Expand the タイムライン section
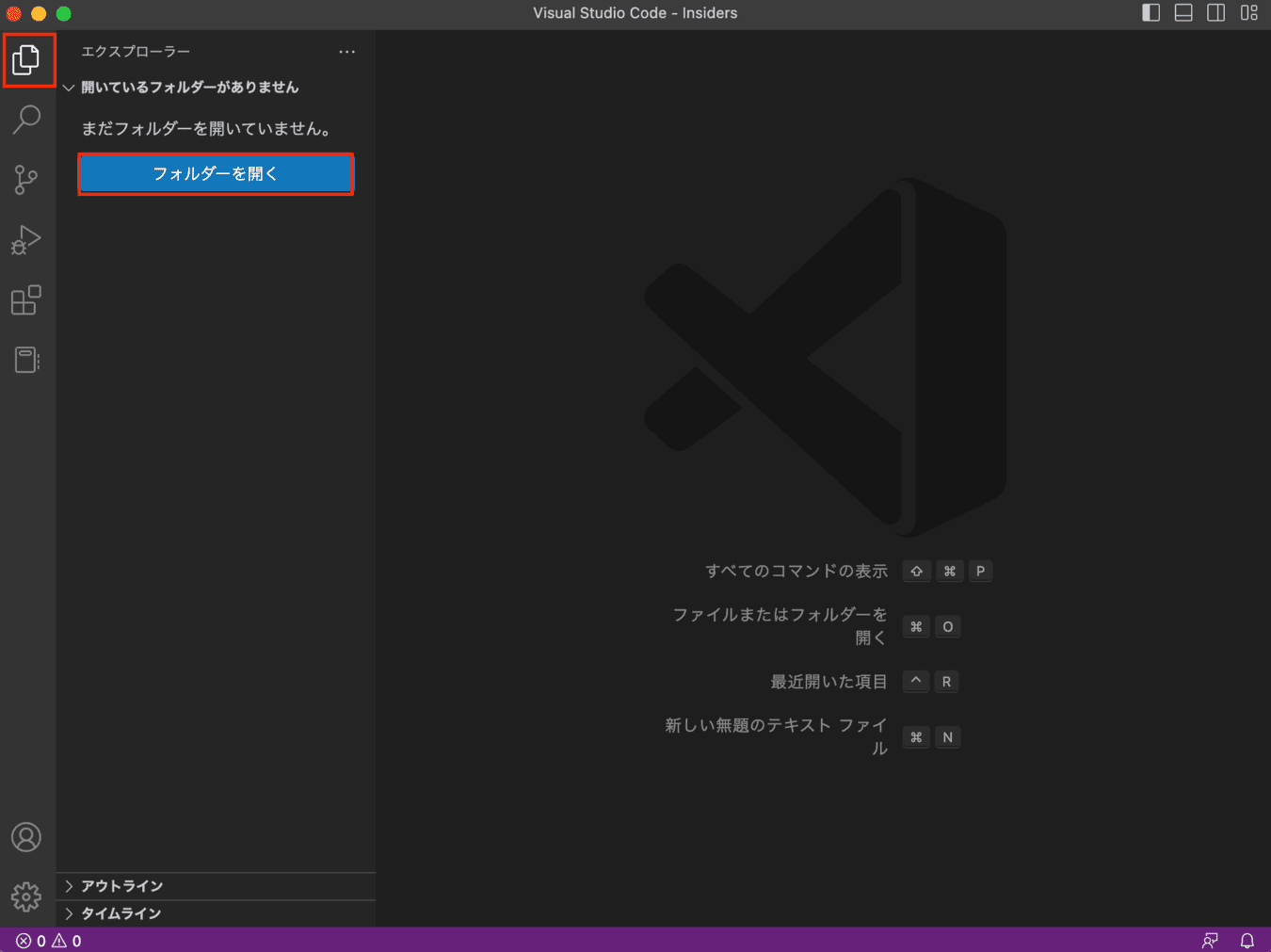1271x952 pixels. (121, 913)
